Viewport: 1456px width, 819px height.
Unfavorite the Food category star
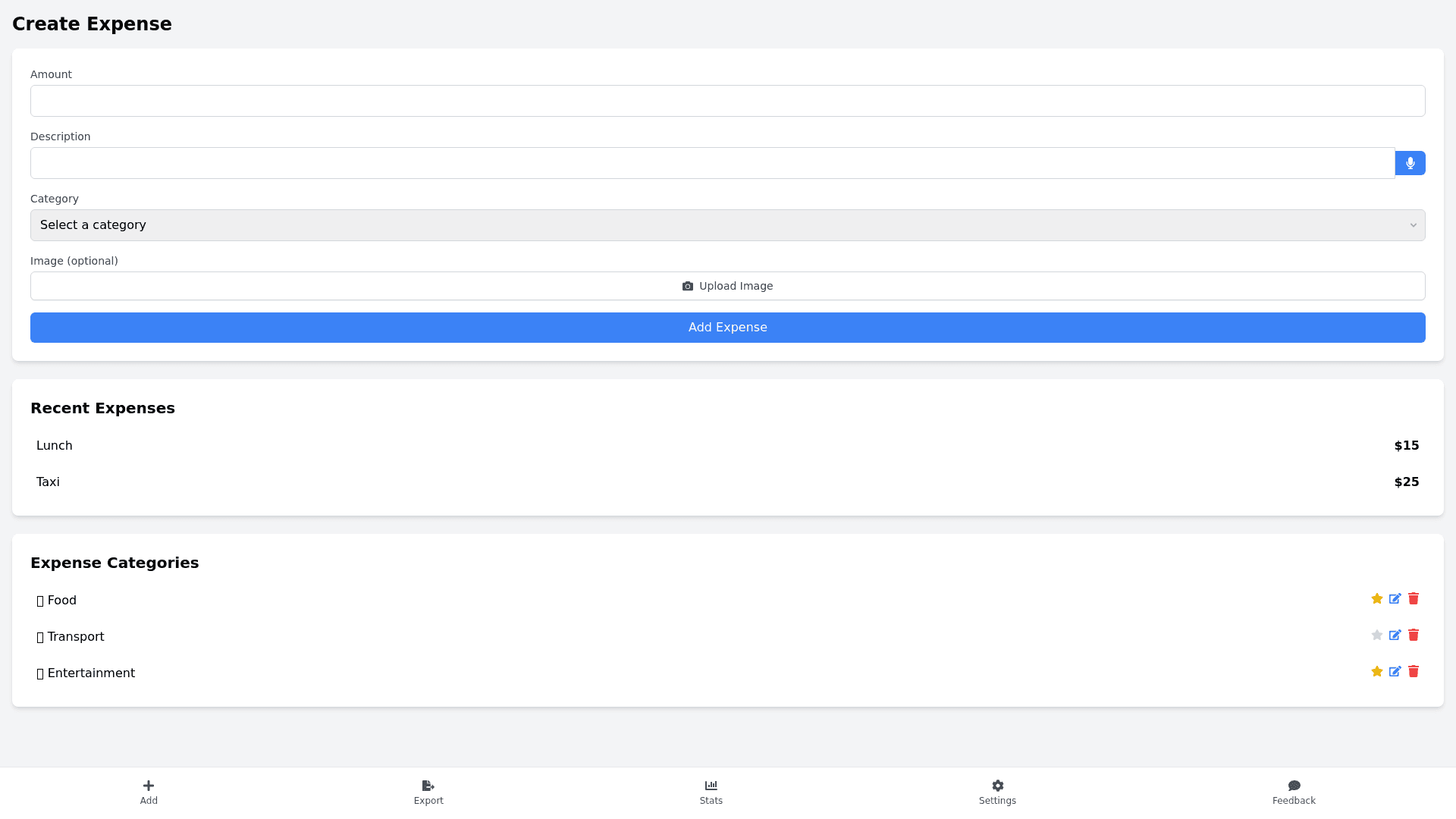click(x=1377, y=599)
